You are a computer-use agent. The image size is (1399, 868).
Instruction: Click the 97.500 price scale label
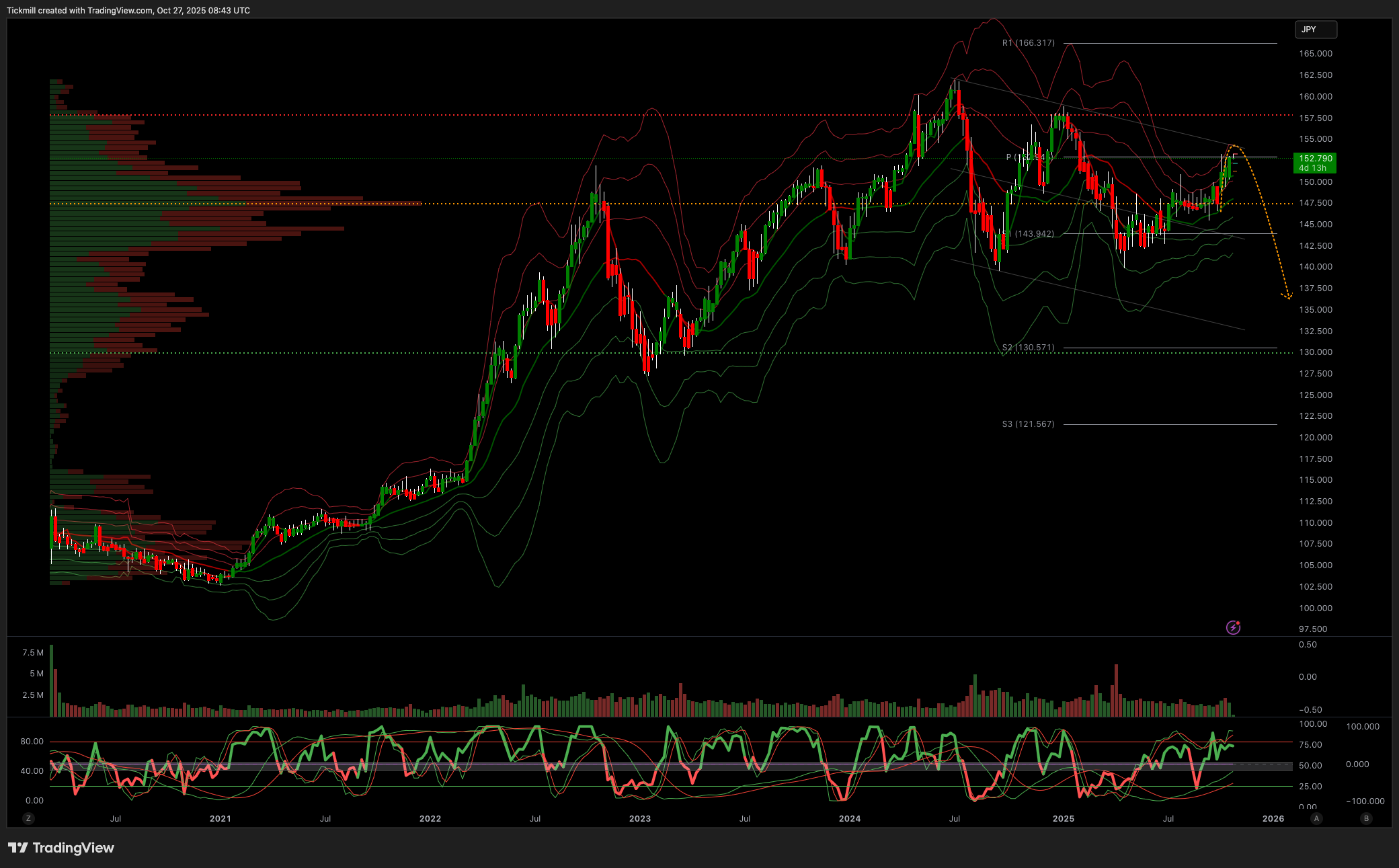[x=1312, y=629]
